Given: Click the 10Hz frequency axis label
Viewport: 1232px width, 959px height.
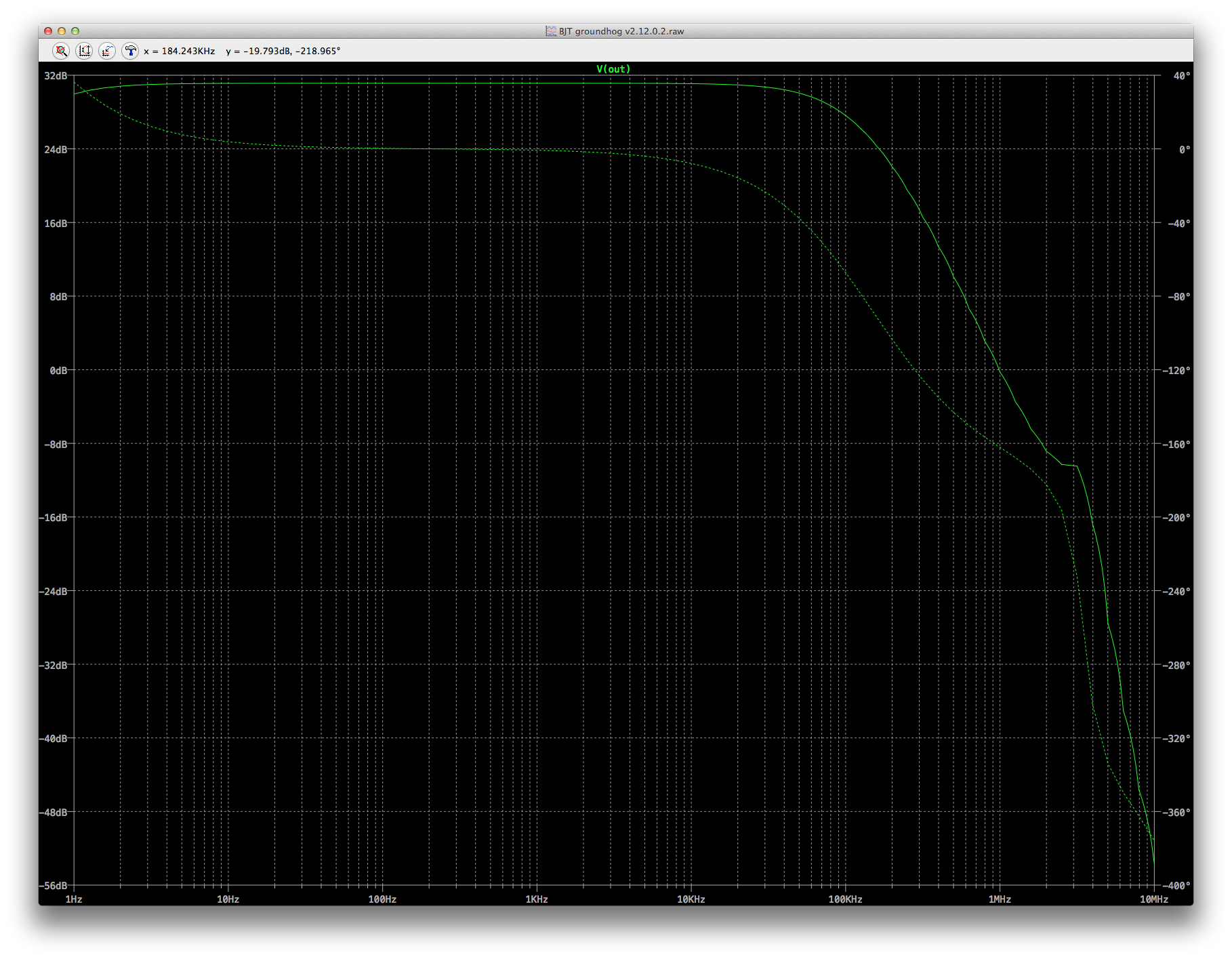Looking at the screenshot, I should [x=228, y=899].
